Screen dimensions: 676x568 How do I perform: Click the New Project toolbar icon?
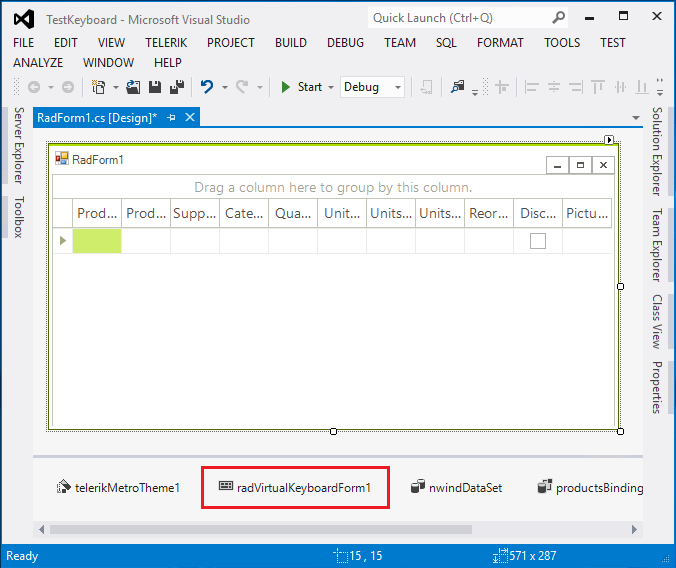pos(98,87)
